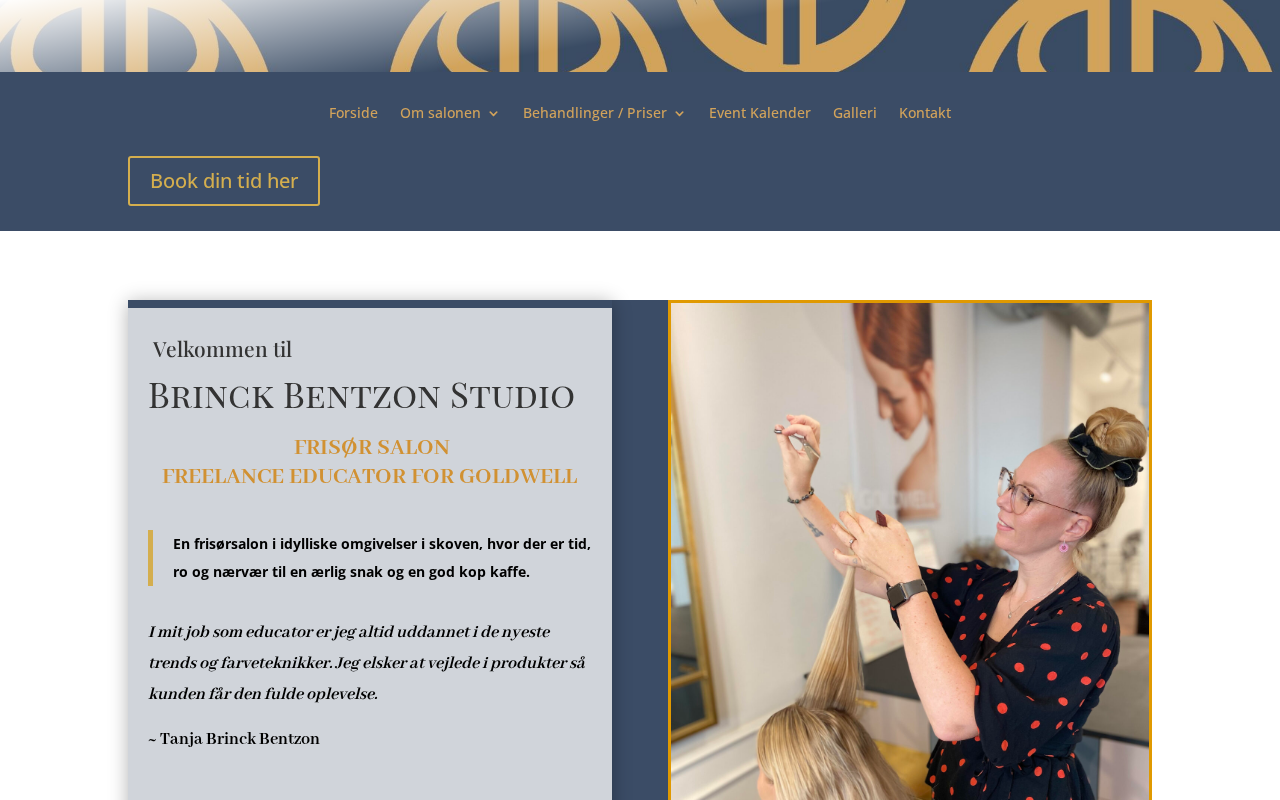Go to the Event Kalender page
The width and height of the screenshot is (1280, 800).
[x=760, y=113]
